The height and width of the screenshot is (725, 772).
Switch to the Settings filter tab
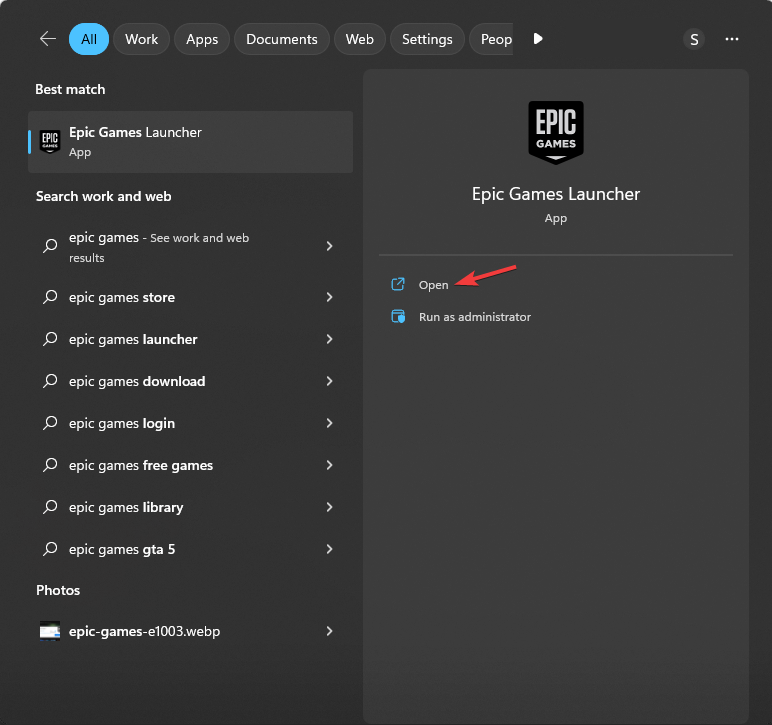(x=427, y=39)
